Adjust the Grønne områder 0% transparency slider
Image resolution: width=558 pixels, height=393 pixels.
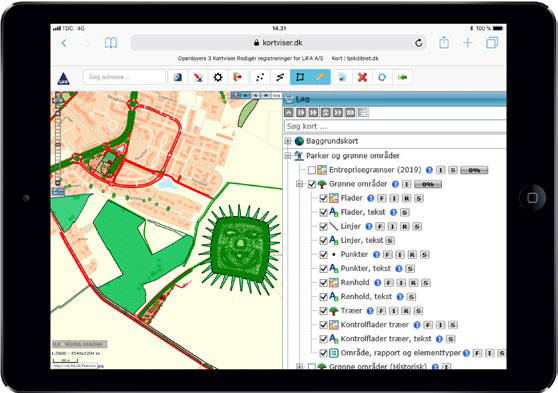(x=428, y=184)
